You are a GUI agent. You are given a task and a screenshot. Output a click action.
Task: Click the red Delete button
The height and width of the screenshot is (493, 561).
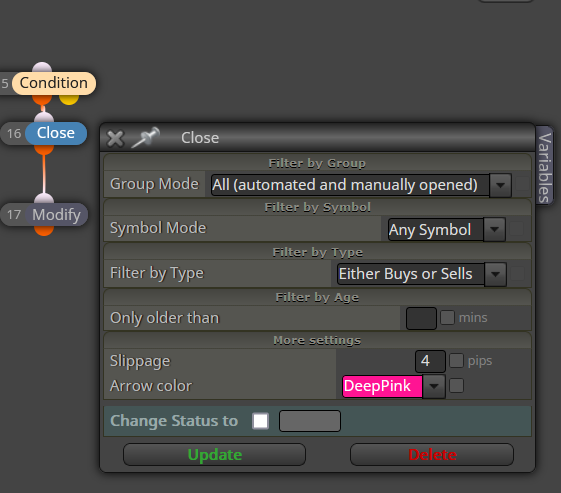coord(432,455)
